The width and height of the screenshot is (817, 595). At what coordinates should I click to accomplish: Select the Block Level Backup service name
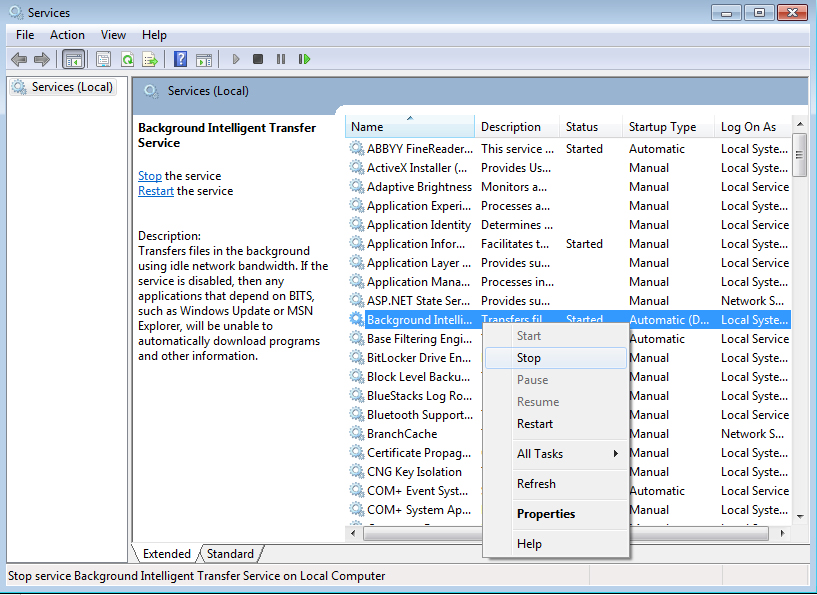pos(418,377)
